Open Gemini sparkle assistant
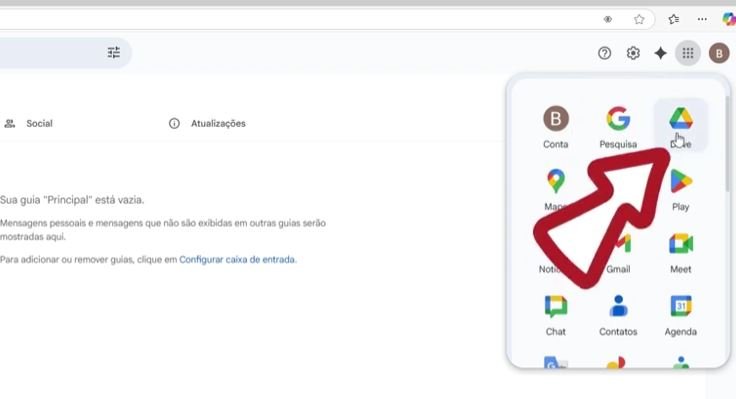The image size is (736, 399). [660, 53]
